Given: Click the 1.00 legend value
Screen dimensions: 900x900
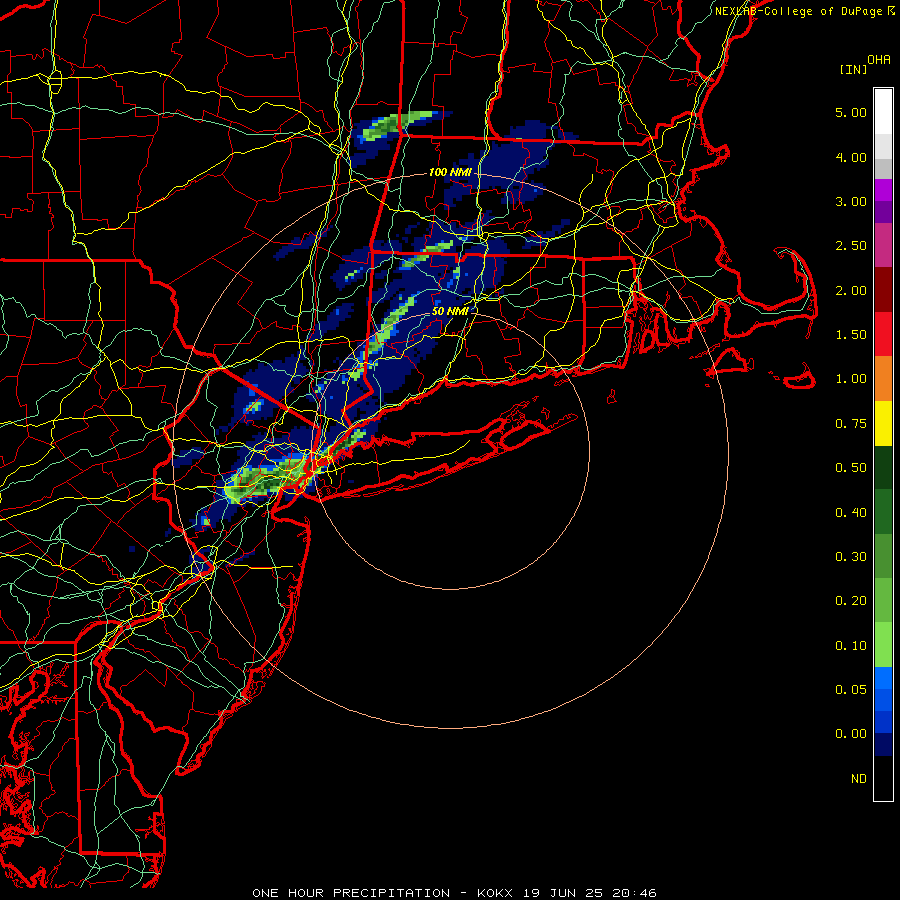Looking at the screenshot, I should [851, 379].
